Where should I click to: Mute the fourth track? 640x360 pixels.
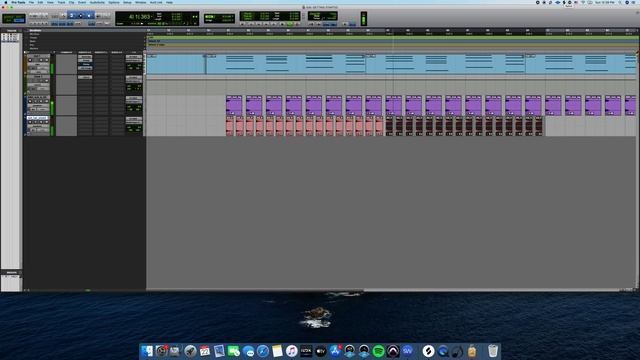47,122
